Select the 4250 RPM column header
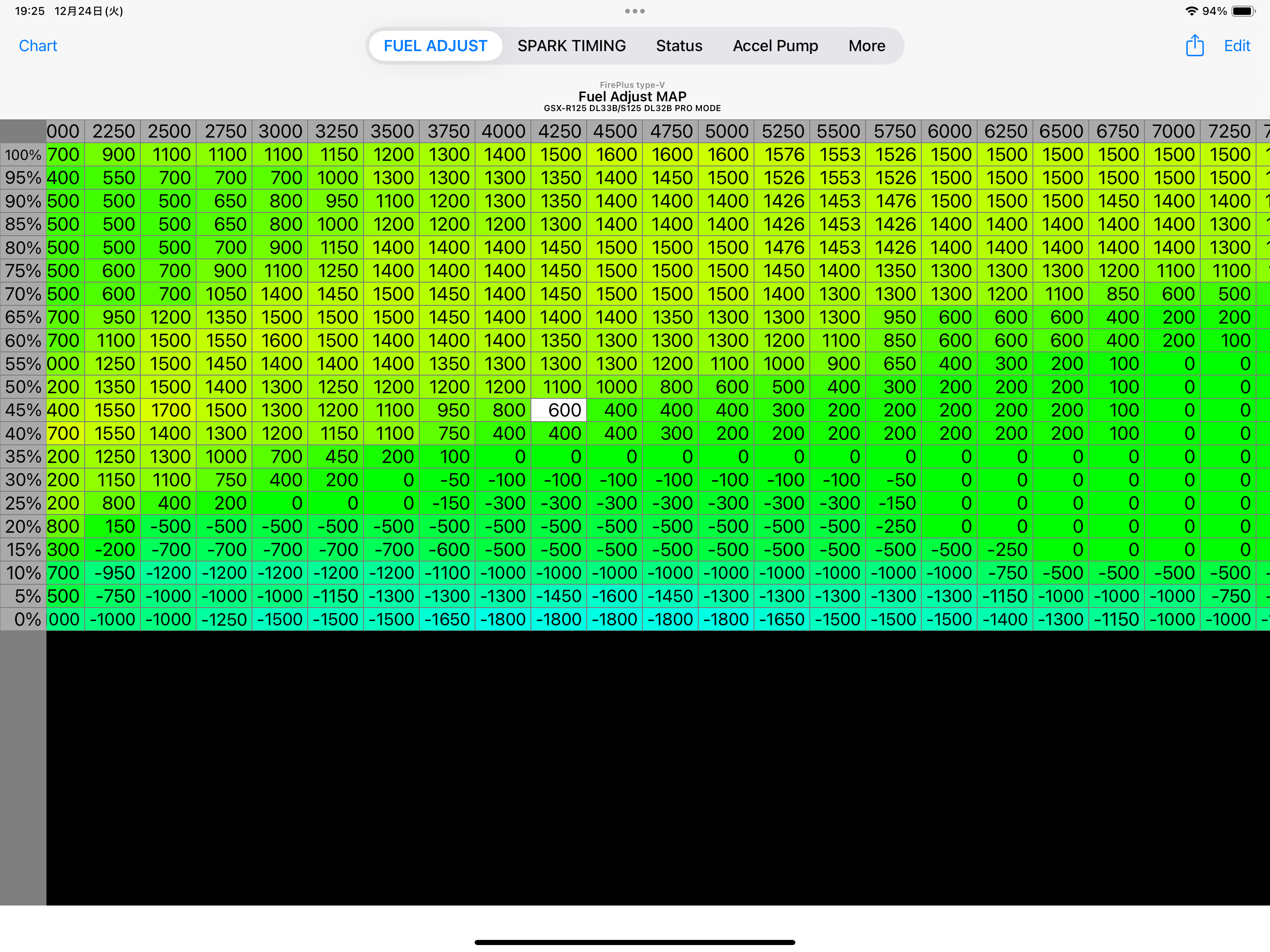 [x=559, y=132]
